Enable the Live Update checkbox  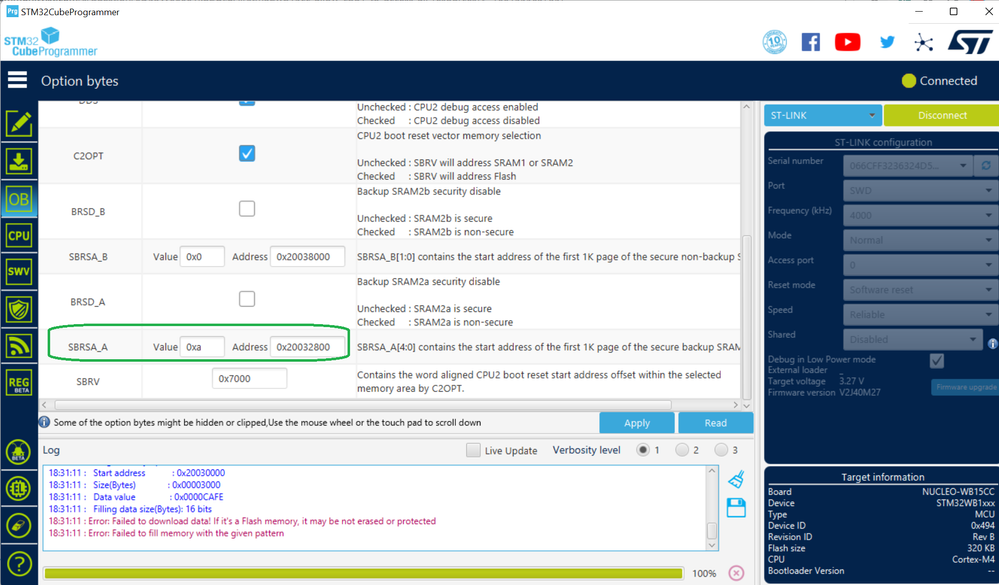[473, 450]
